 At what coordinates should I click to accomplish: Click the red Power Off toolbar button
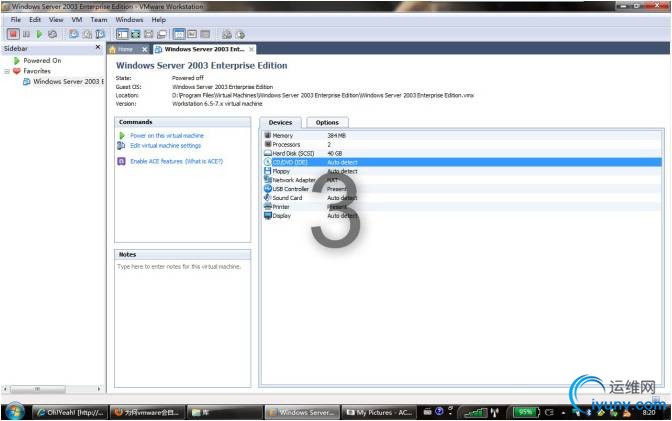tap(13, 34)
